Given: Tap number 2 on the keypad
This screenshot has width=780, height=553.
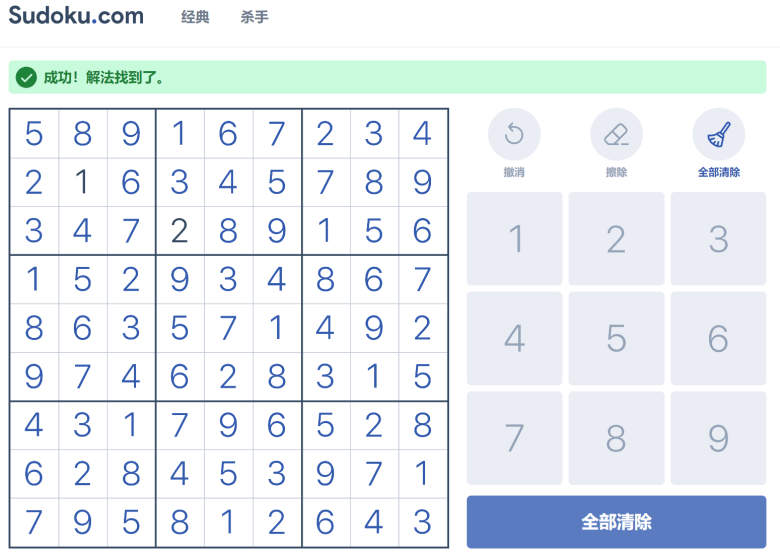Looking at the screenshot, I should point(616,239).
